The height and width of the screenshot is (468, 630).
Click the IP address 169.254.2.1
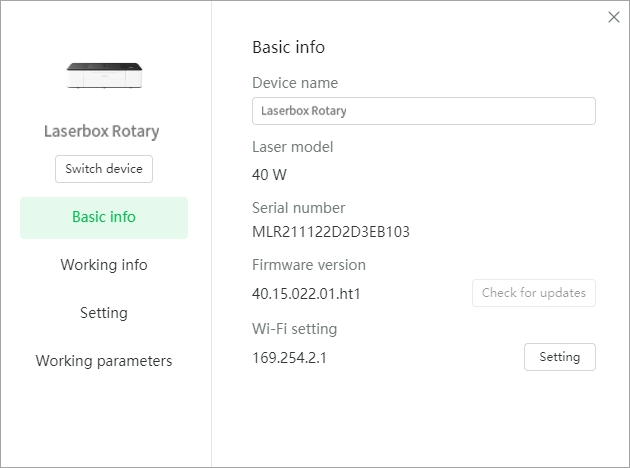(289, 358)
